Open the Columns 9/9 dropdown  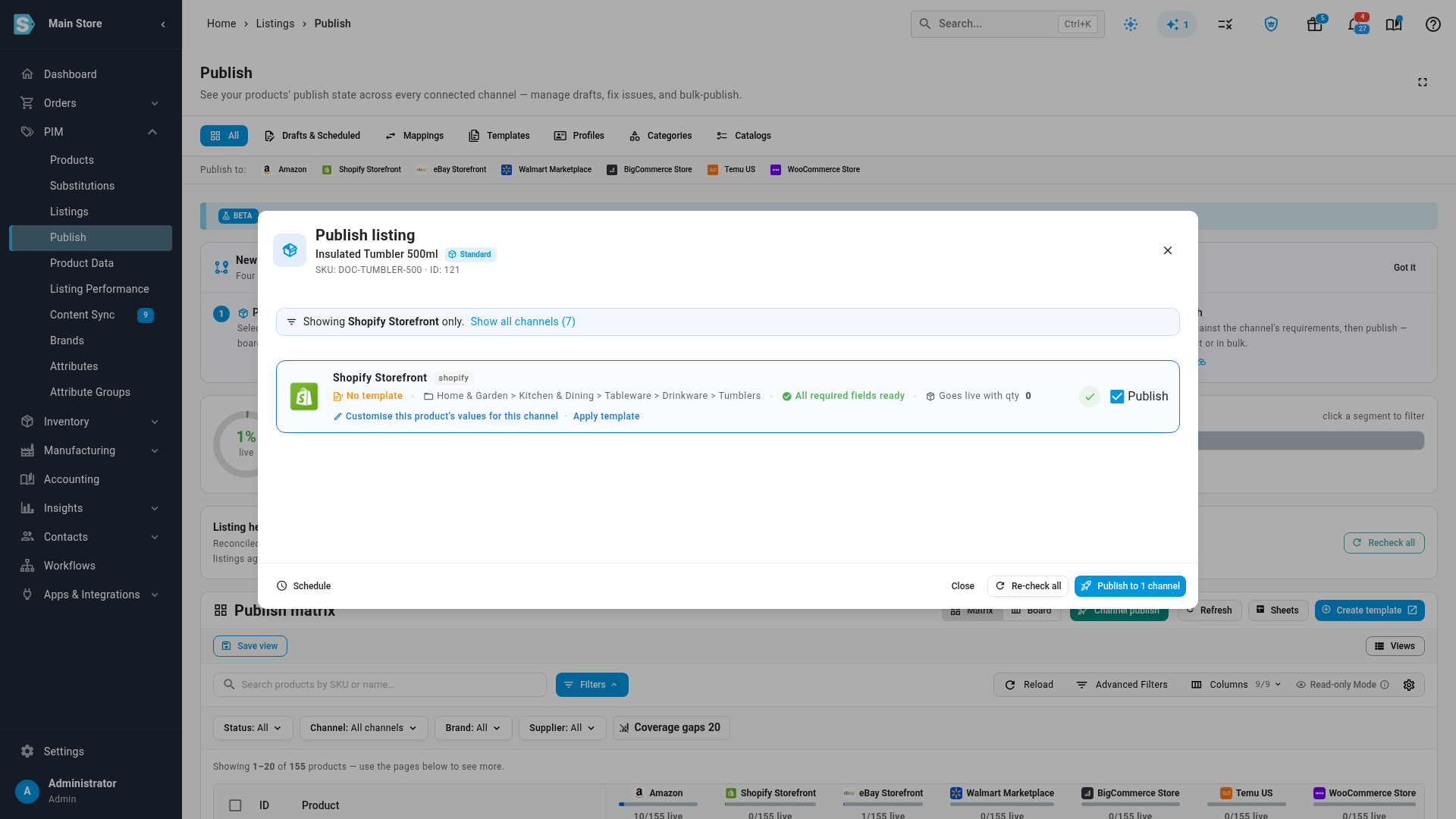coord(1236,685)
